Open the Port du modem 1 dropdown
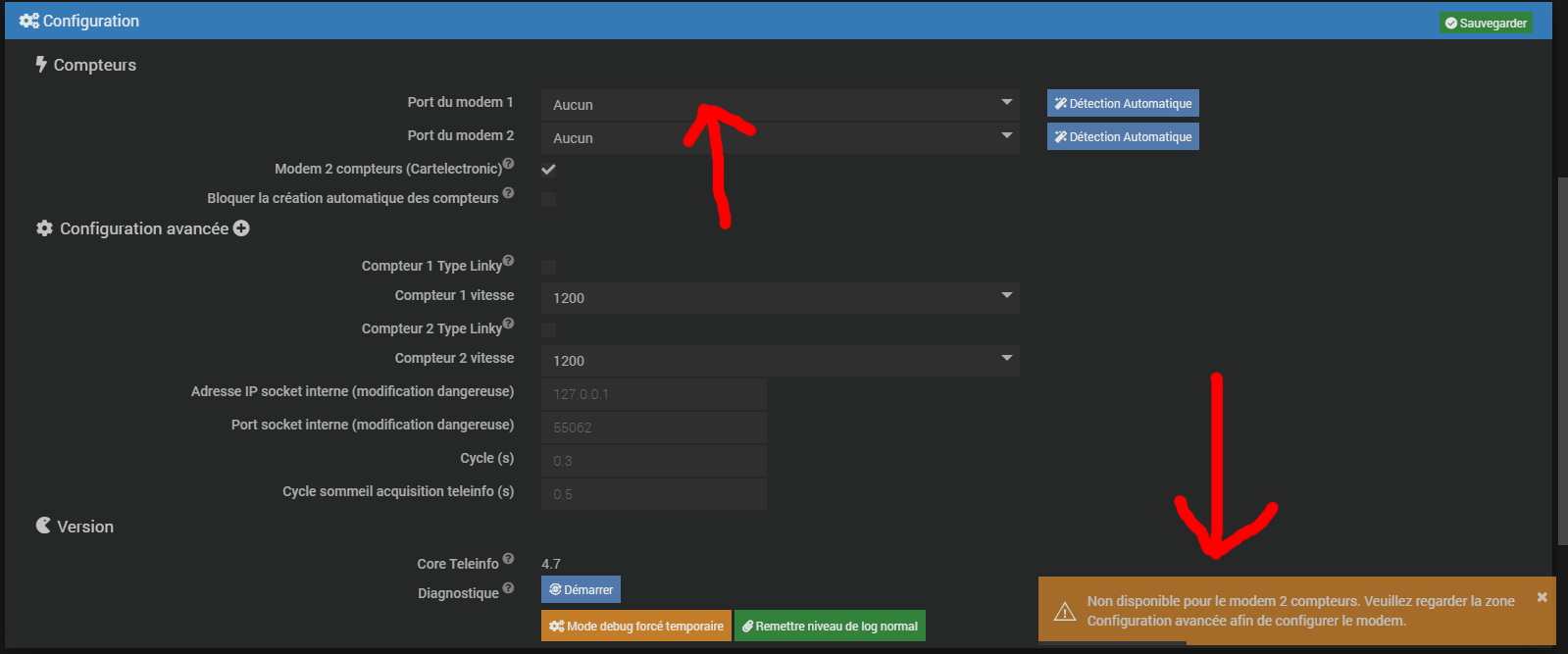The height and width of the screenshot is (654, 1568). (x=780, y=104)
